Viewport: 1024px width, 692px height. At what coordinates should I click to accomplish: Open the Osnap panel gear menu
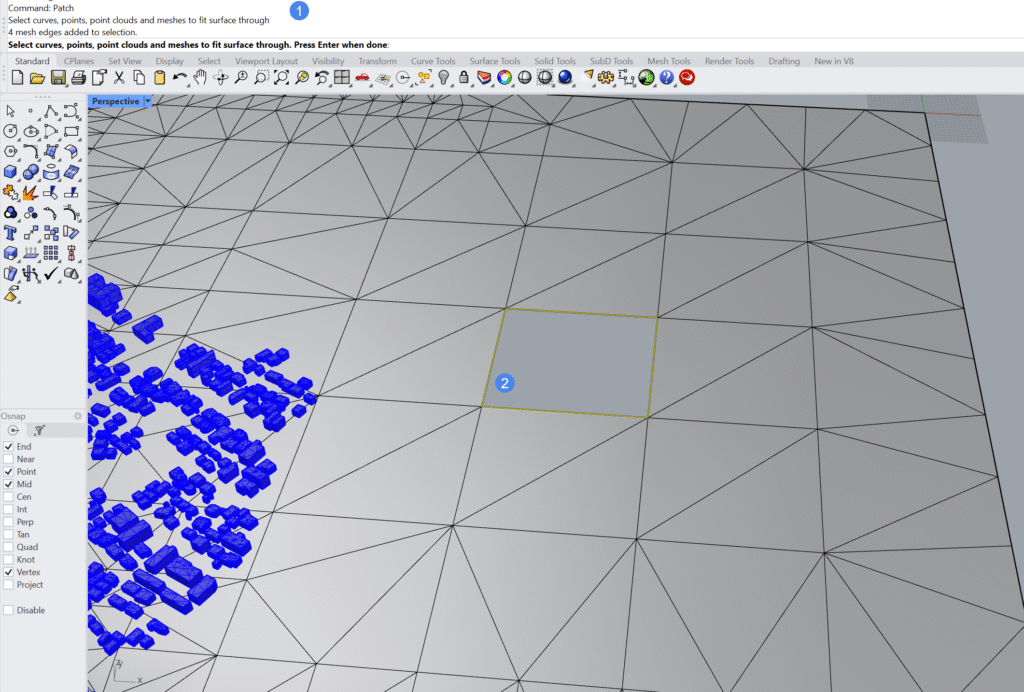[x=77, y=415]
